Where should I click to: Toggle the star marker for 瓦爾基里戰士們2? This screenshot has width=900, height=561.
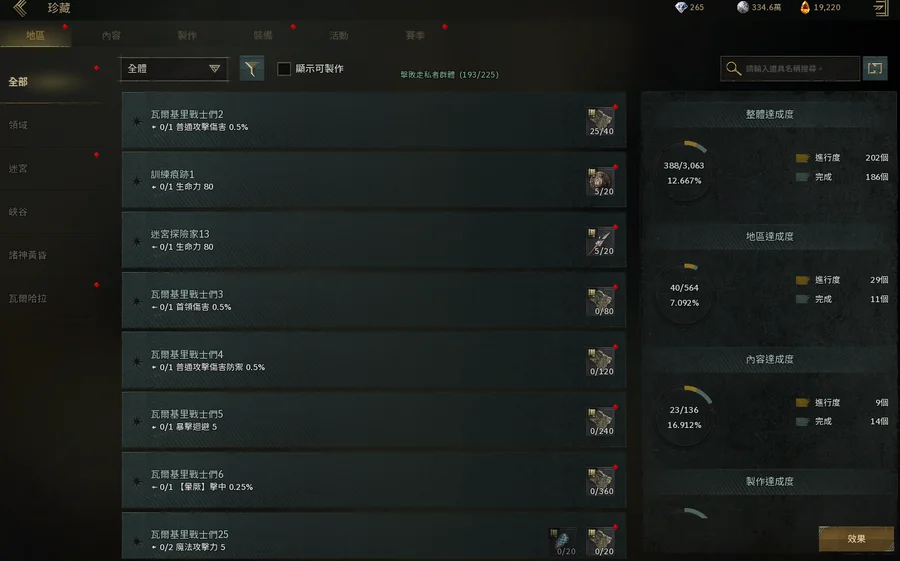coord(137,121)
